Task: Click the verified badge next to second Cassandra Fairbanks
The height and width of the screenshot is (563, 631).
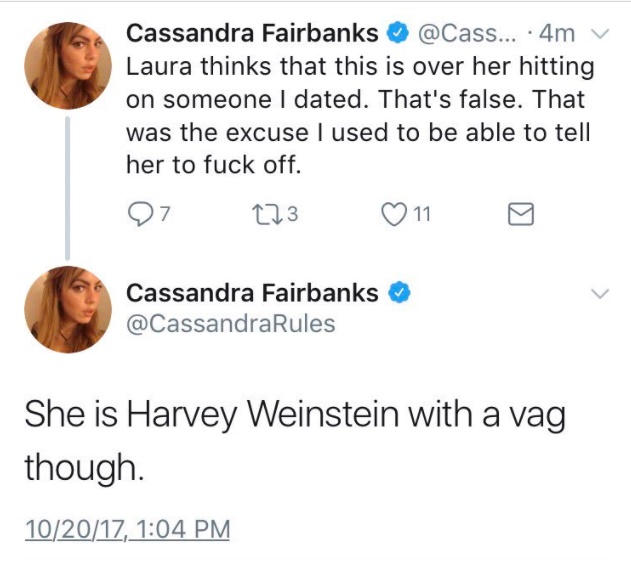Action: 397,293
